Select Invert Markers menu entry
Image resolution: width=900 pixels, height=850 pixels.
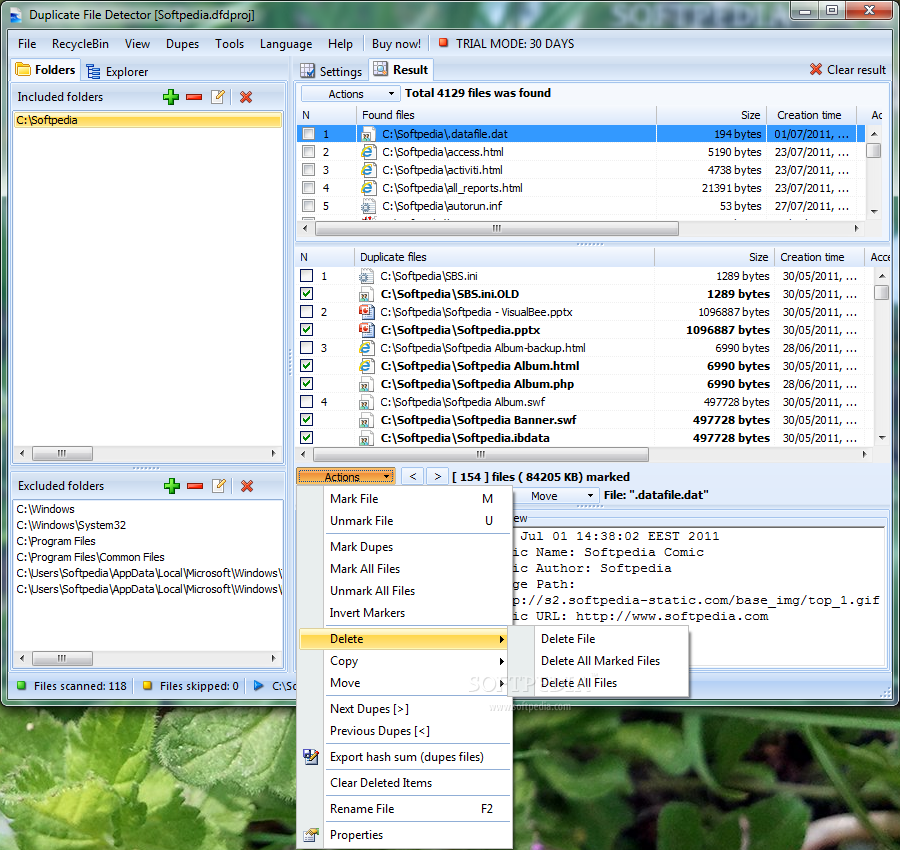click(367, 613)
